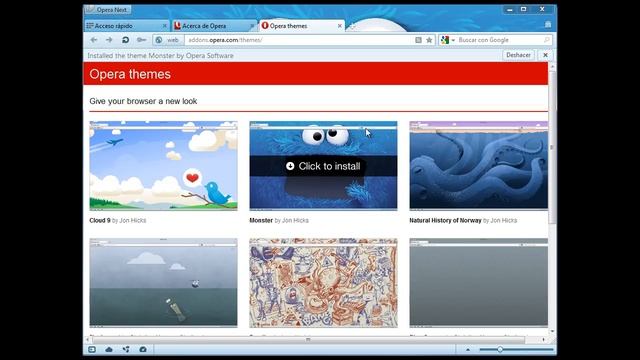
Task: Bookmark page with star icon
Action: 429,40
